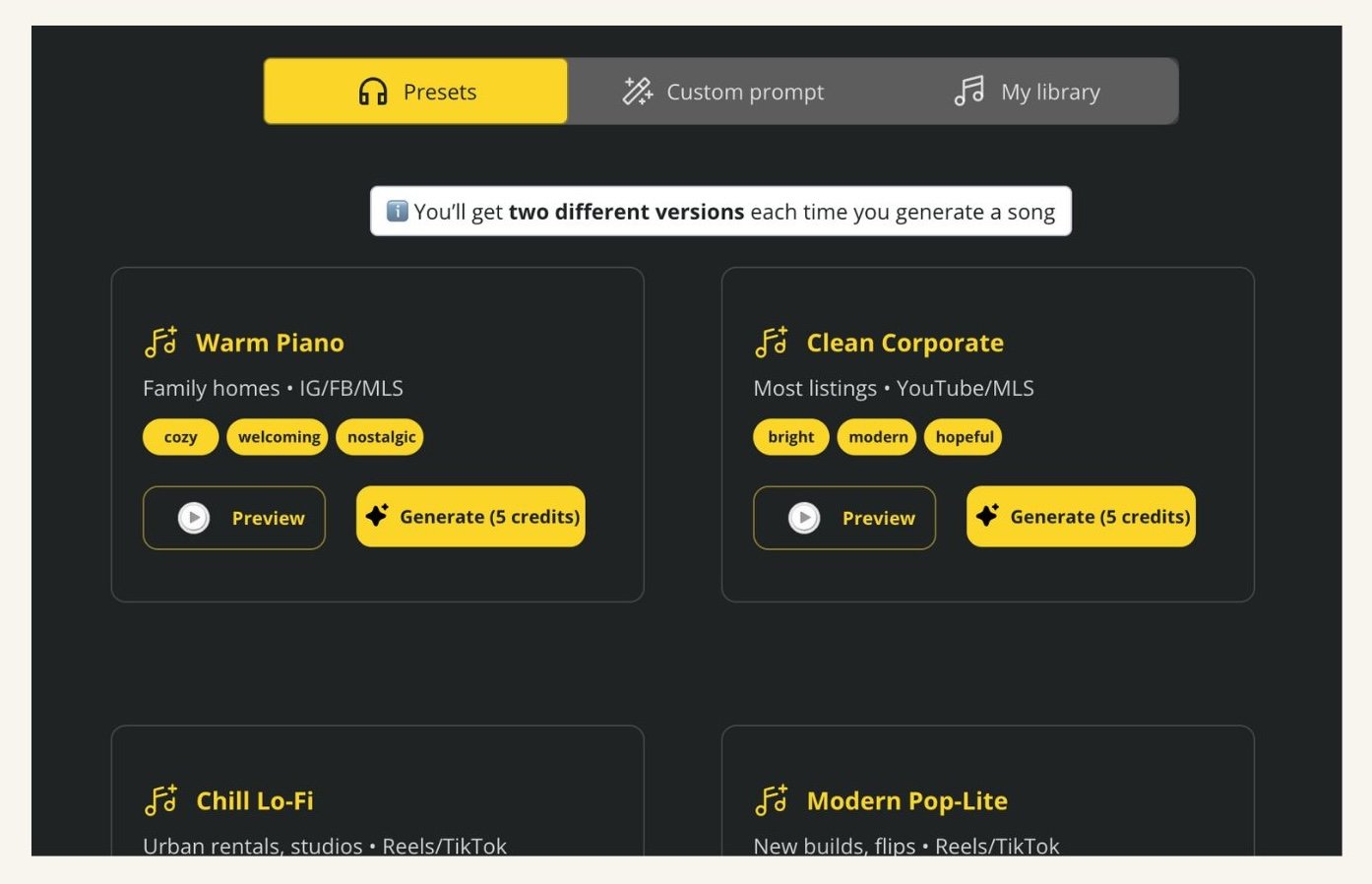Click the info icon in the notice banner
This screenshot has height=884, width=1372.
click(x=397, y=212)
